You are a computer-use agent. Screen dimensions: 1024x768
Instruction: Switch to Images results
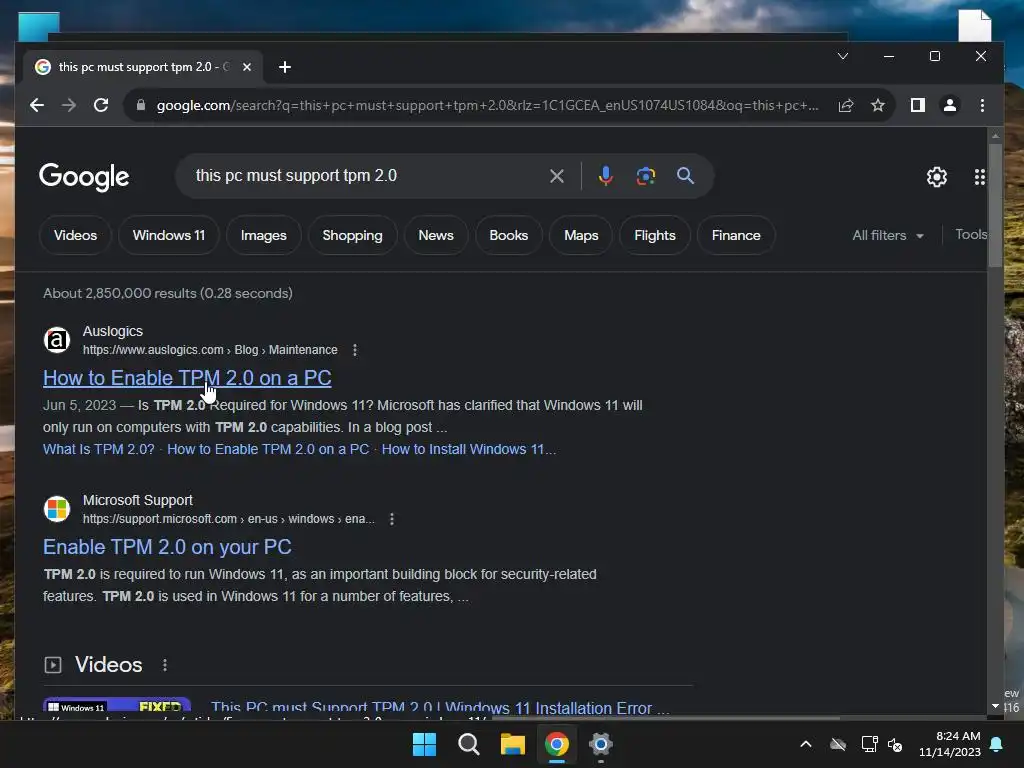click(263, 235)
